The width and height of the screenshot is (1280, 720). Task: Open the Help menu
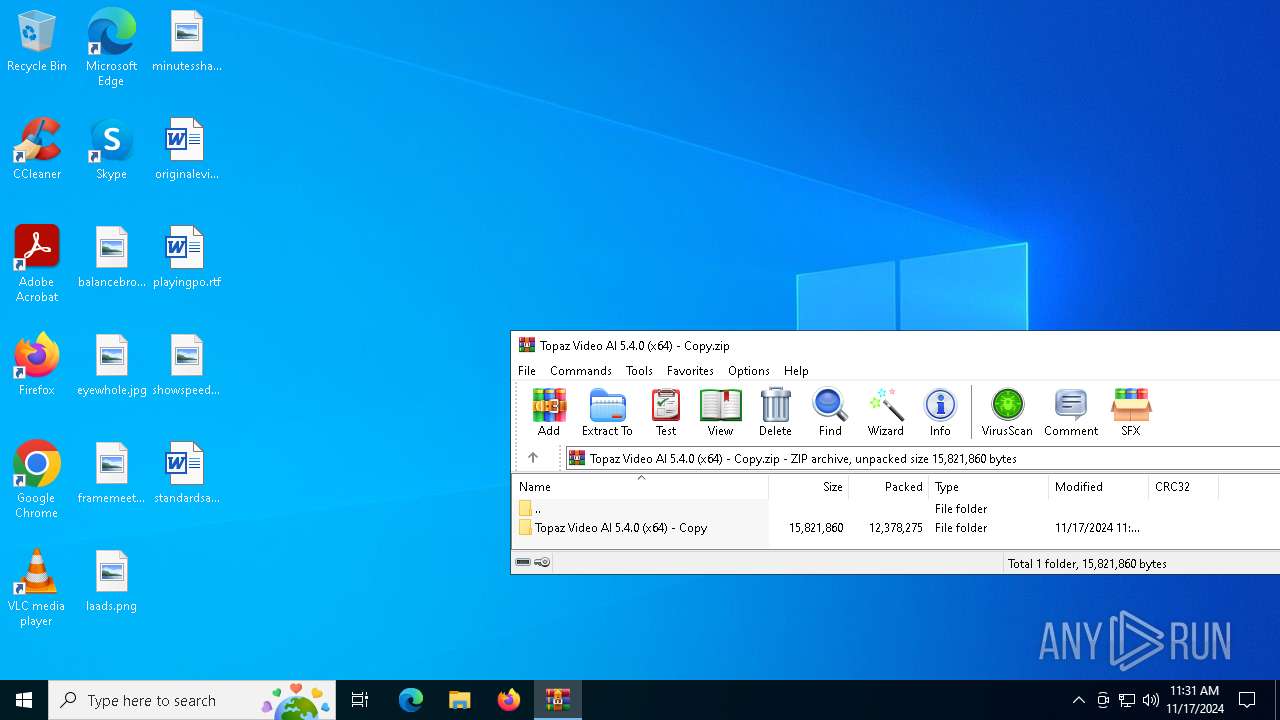pyautogui.click(x=796, y=370)
